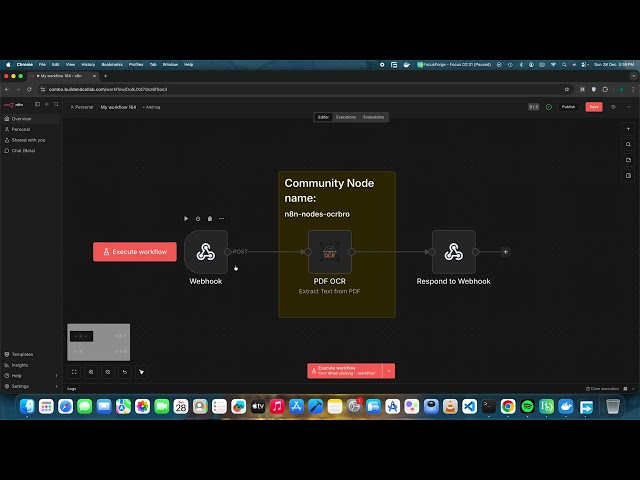Click bottom Execute workflow button
Viewport: 640px width, 480px height.
tap(345, 371)
